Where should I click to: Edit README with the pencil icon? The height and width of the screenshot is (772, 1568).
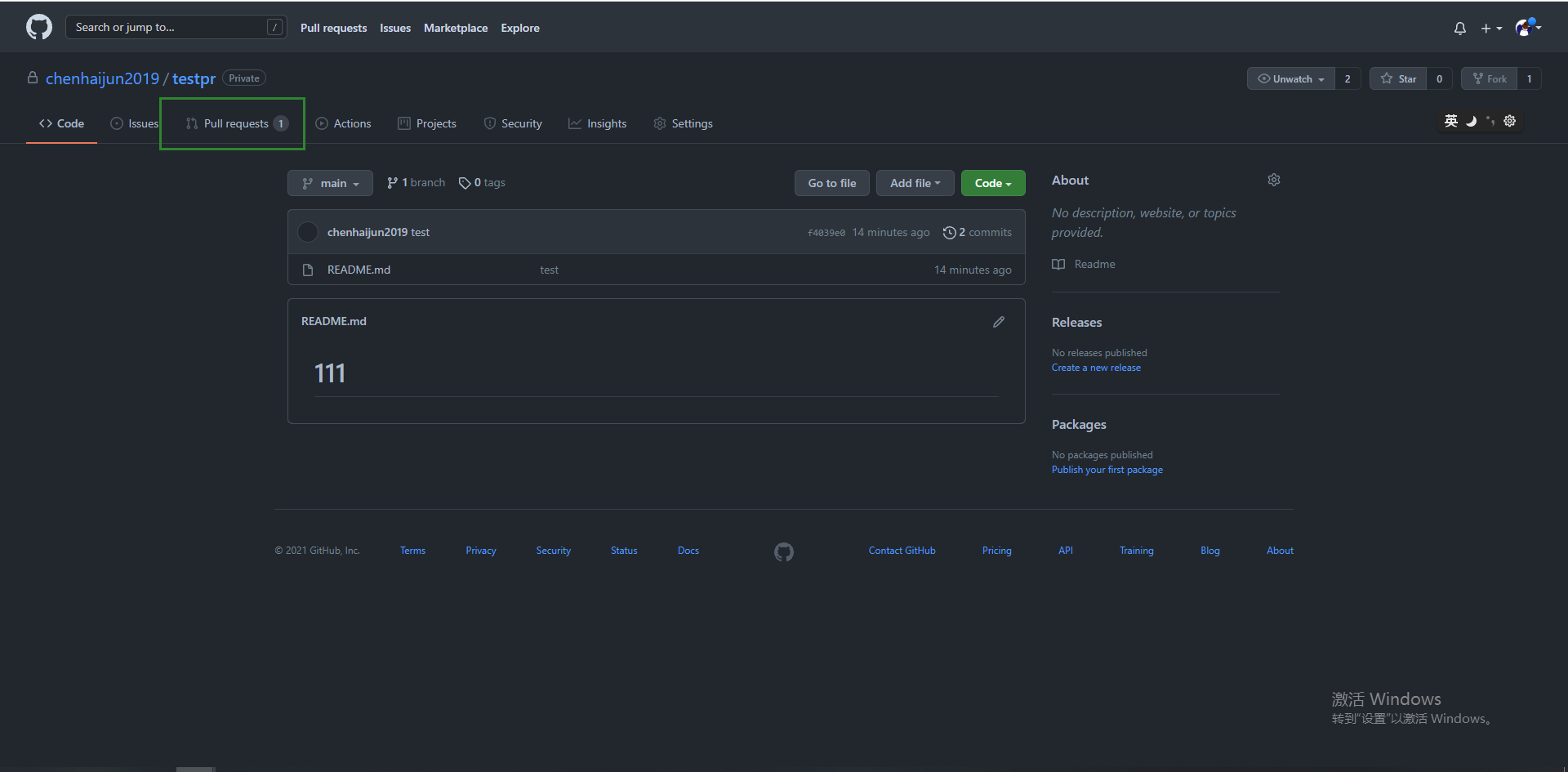(999, 322)
